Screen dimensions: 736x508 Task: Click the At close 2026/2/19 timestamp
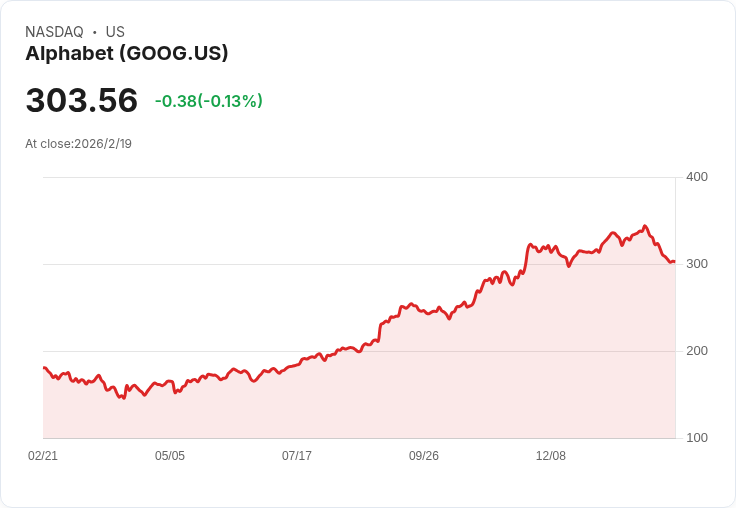[78, 143]
